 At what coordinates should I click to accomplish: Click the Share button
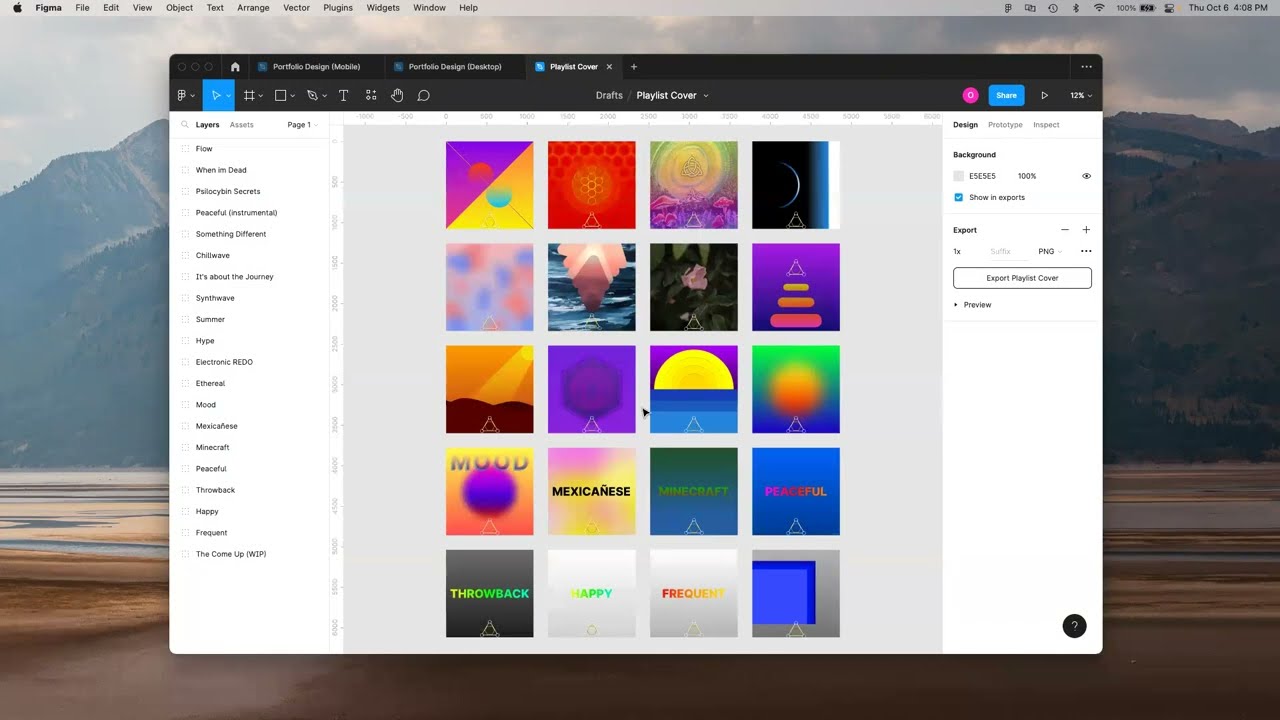(x=1006, y=95)
